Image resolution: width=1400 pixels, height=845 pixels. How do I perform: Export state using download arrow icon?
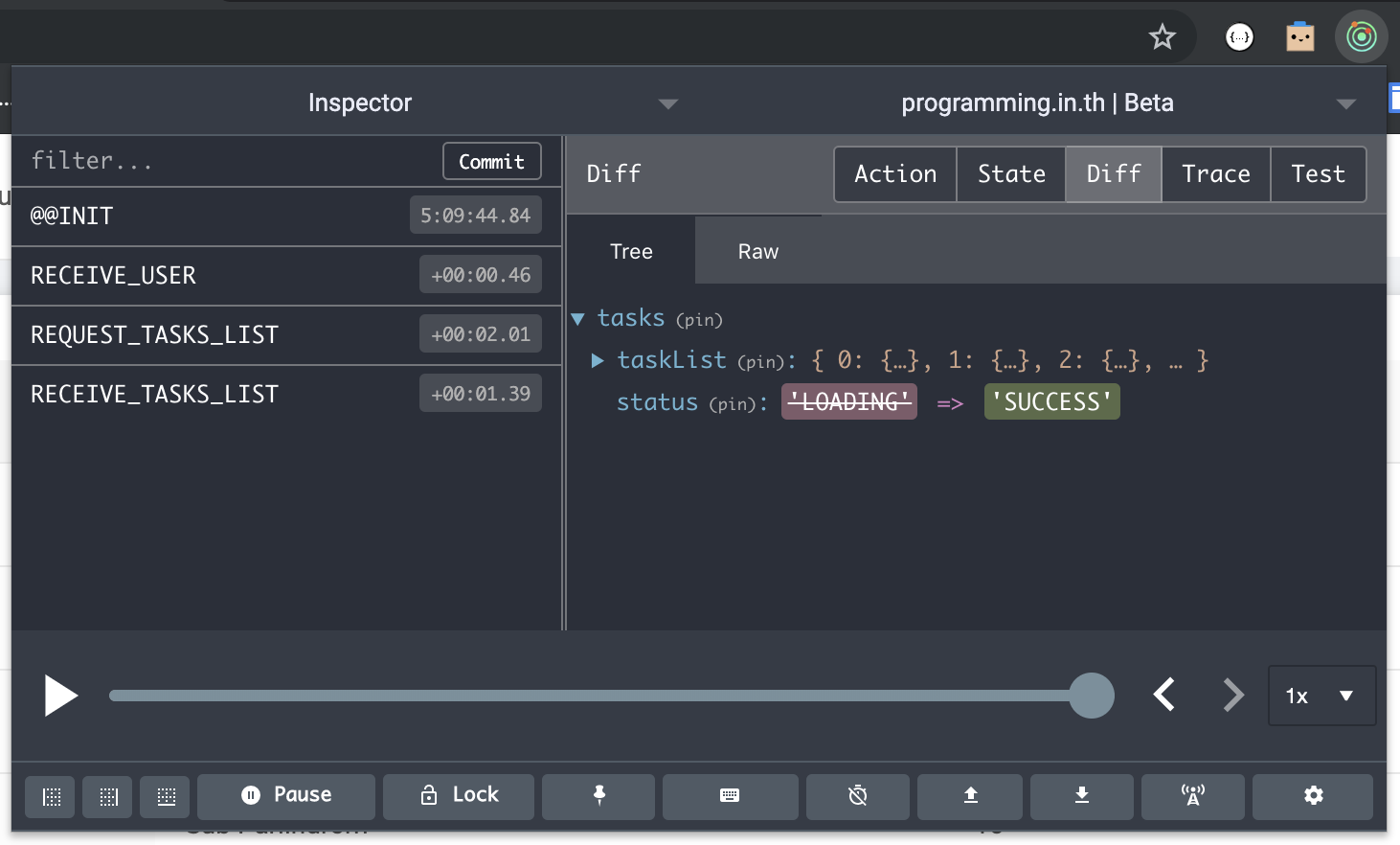click(1082, 796)
